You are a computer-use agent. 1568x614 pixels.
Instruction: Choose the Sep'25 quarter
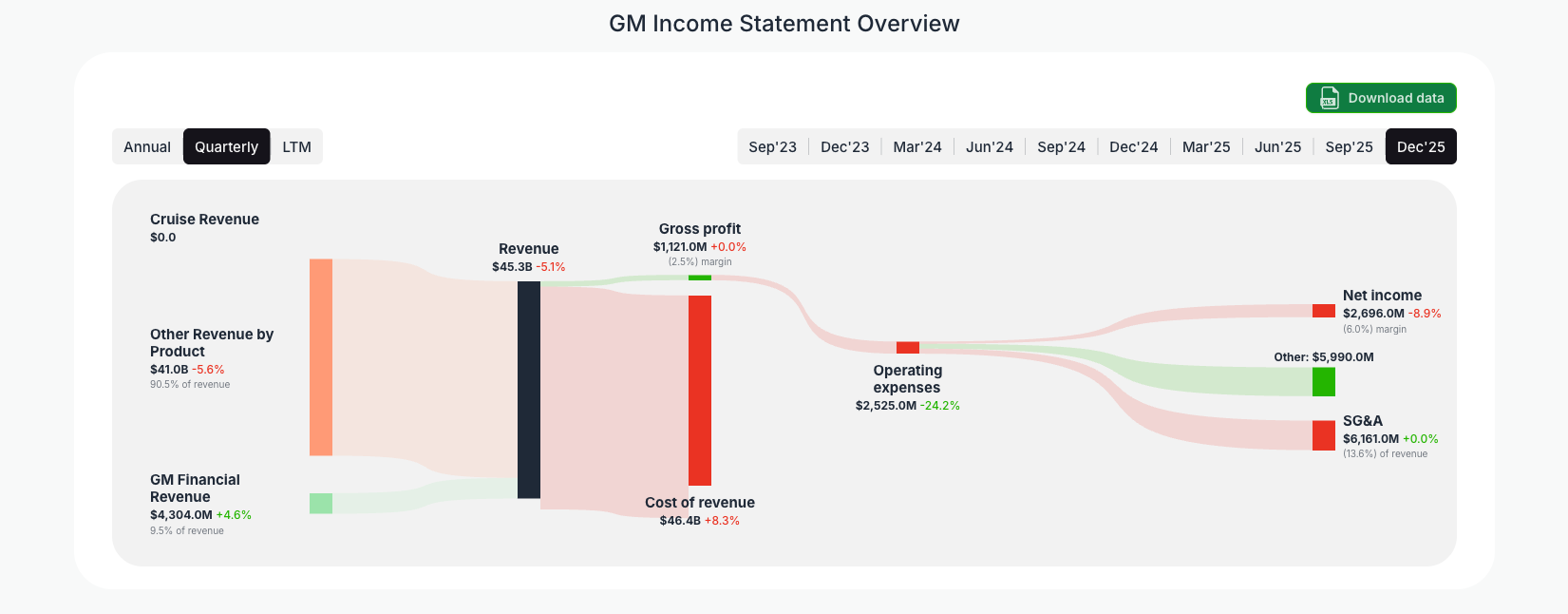click(1350, 146)
